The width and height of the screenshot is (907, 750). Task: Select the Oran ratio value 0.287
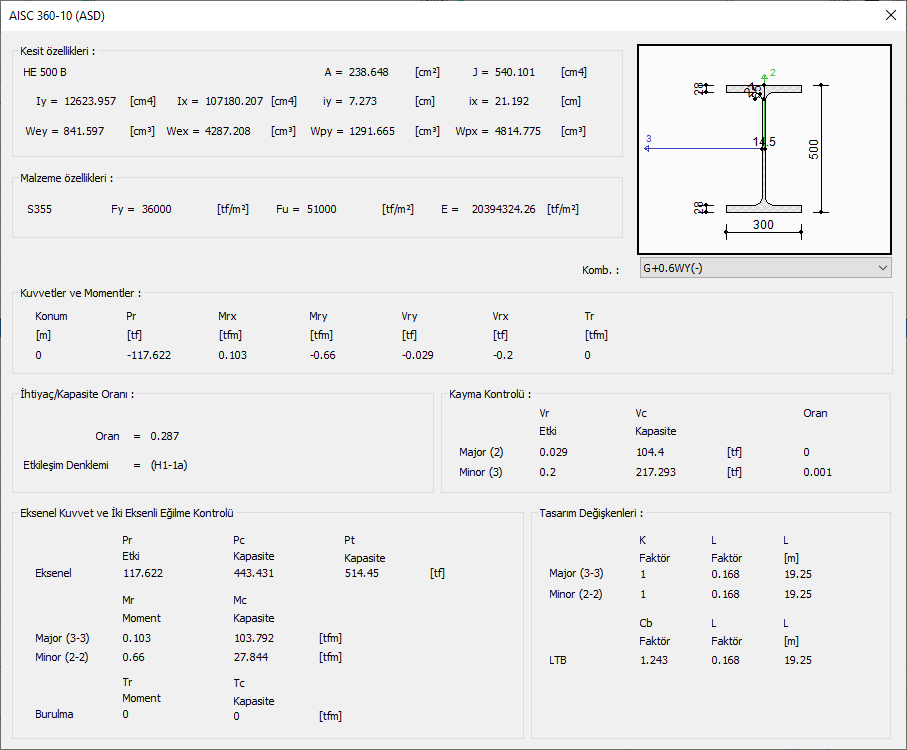(x=165, y=436)
